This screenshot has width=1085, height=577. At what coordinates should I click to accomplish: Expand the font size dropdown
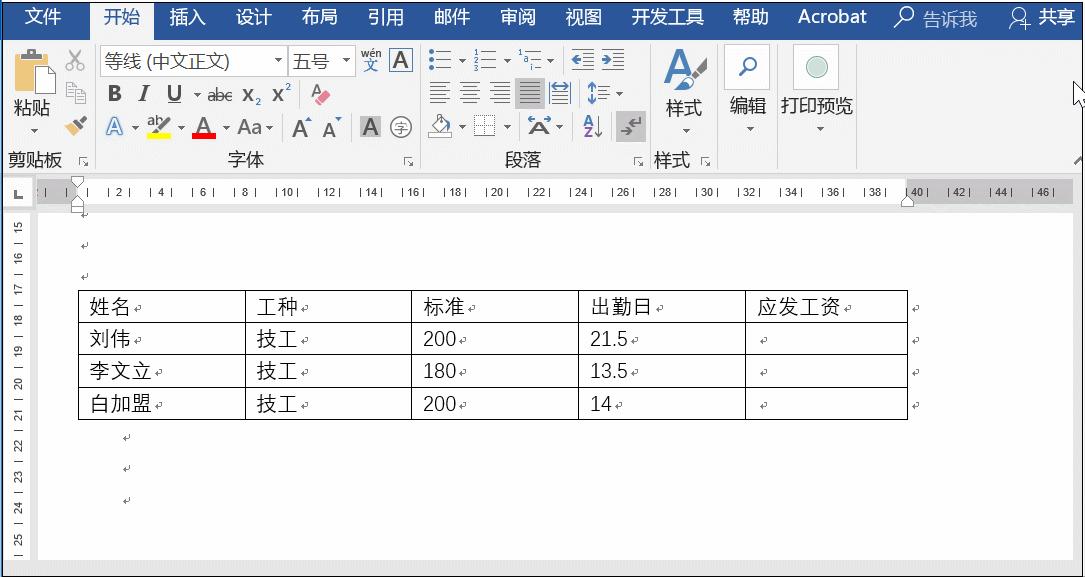[x=345, y=60]
